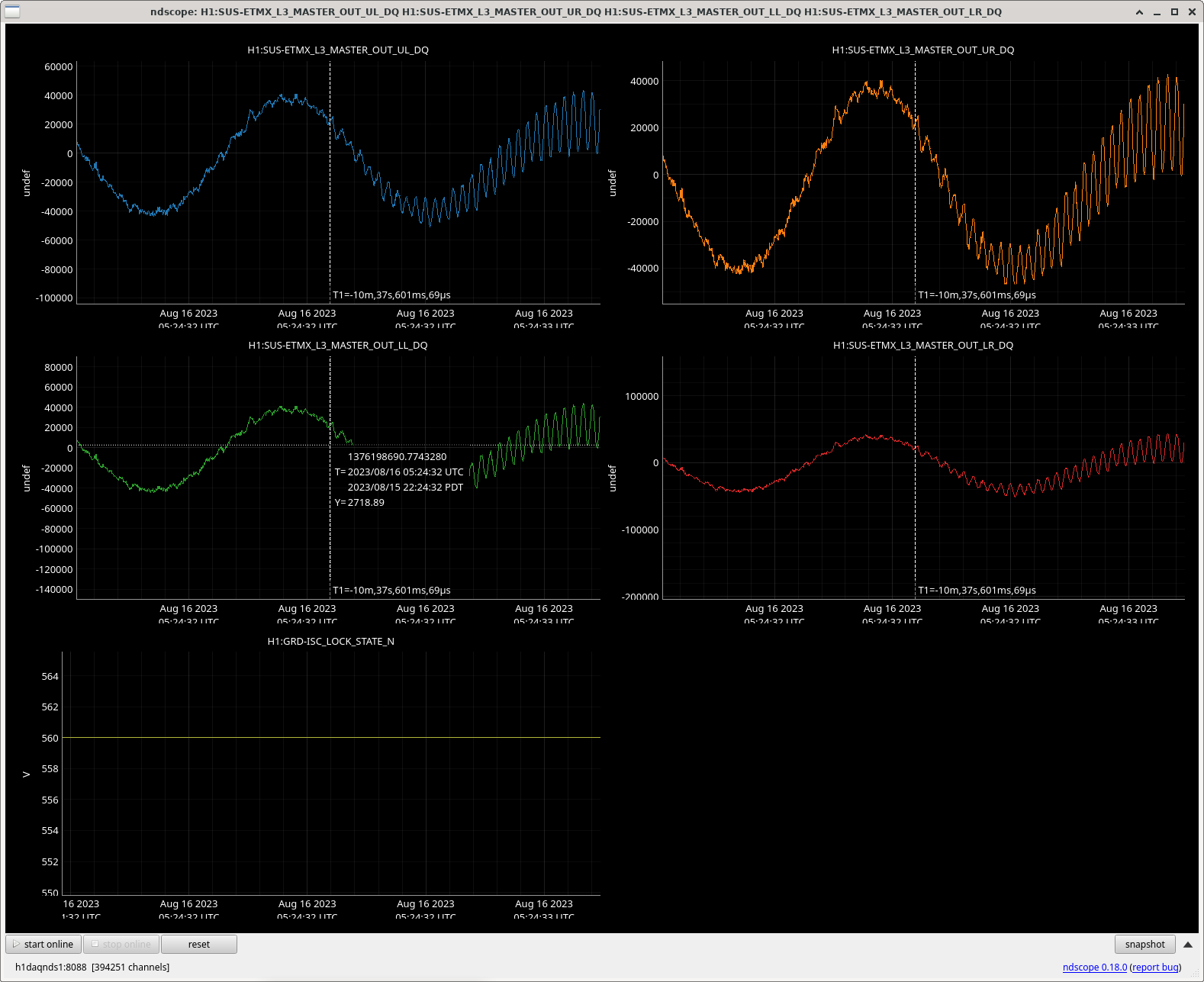Click the shade window arrow in the title bar
The height and width of the screenshot is (982, 1204).
click(1139, 11)
